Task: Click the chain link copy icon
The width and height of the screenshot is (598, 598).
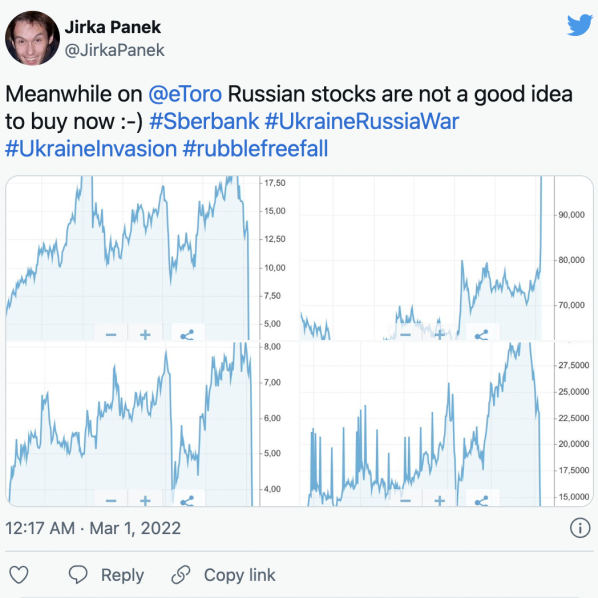Action: (181, 575)
